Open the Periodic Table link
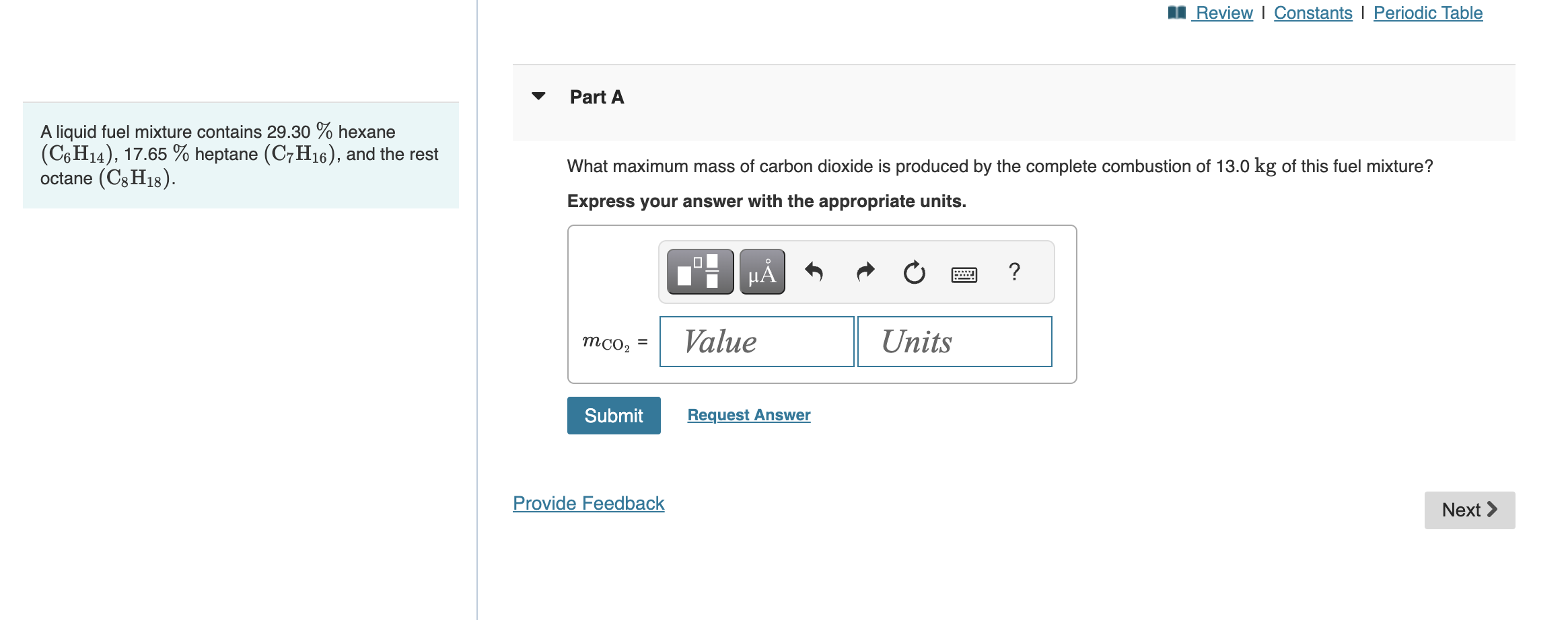 (x=1428, y=13)
